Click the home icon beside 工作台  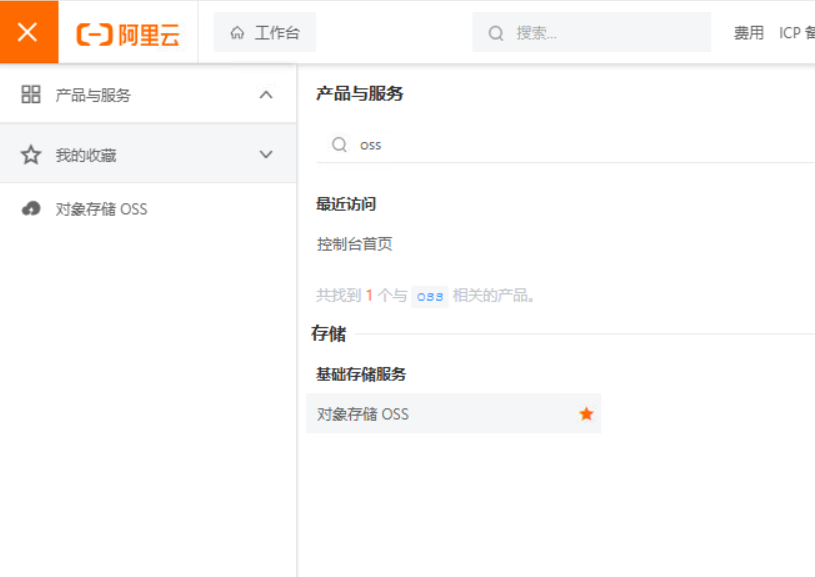[237, 33]
